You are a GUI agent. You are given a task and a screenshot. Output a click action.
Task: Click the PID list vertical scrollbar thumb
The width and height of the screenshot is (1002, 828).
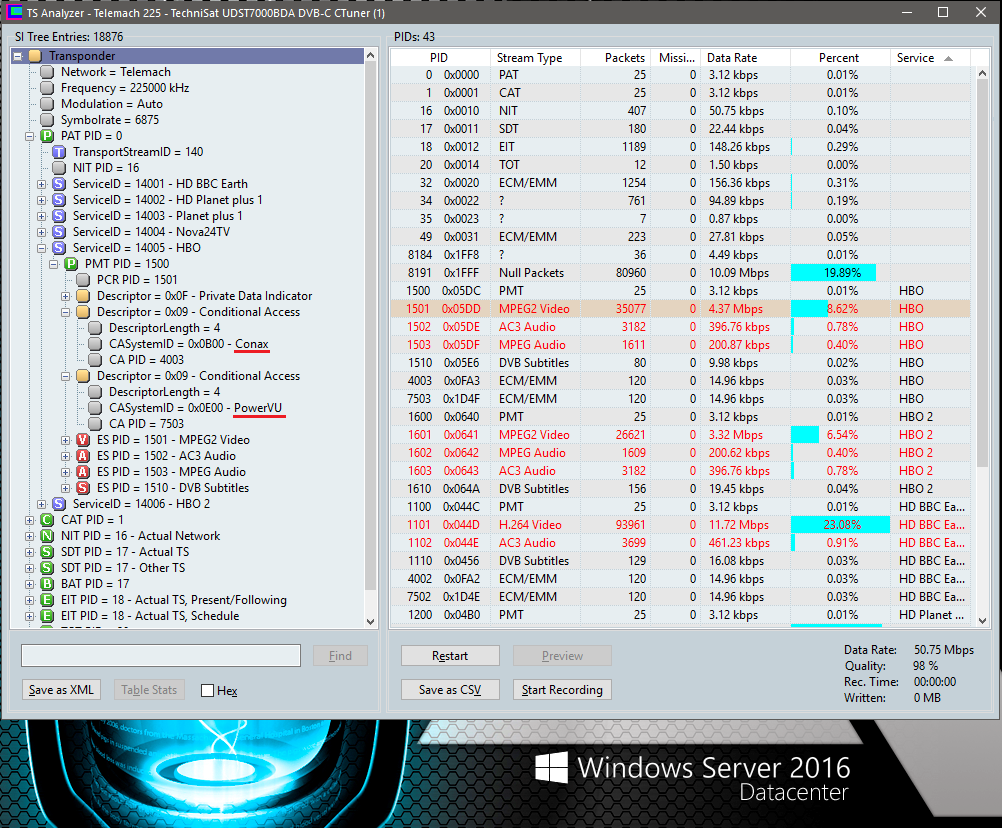pos(982,275)
